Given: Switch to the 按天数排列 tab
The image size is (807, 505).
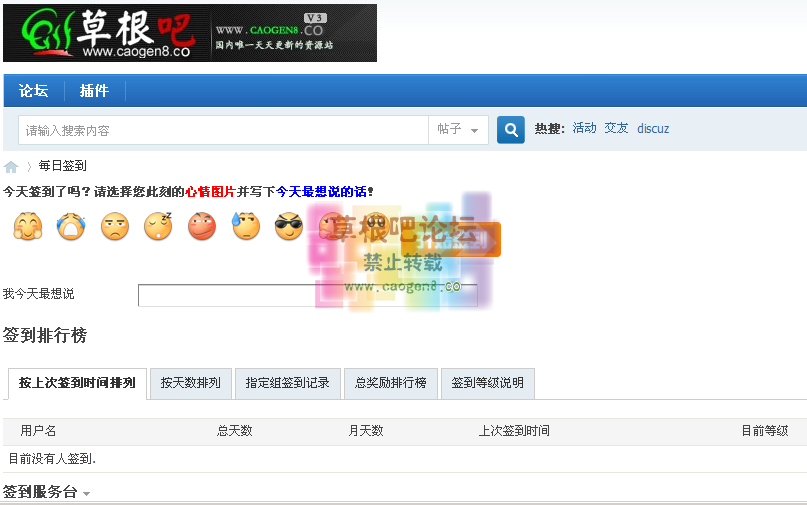Looking at the screenshot, I should [191, 383].
